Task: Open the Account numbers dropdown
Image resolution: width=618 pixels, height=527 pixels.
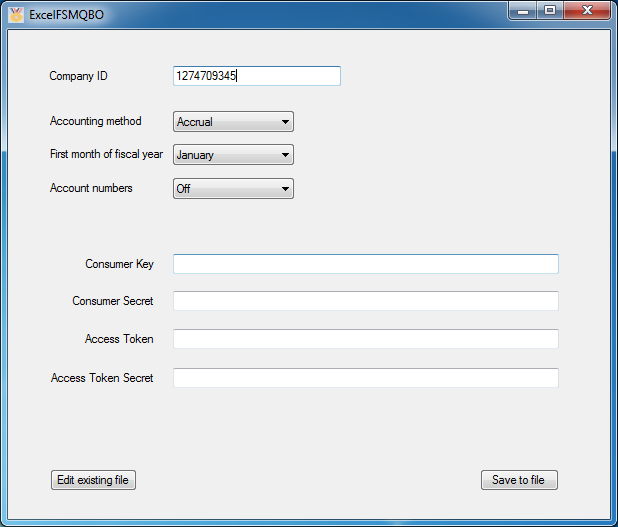Action: [x=233, y=188]
